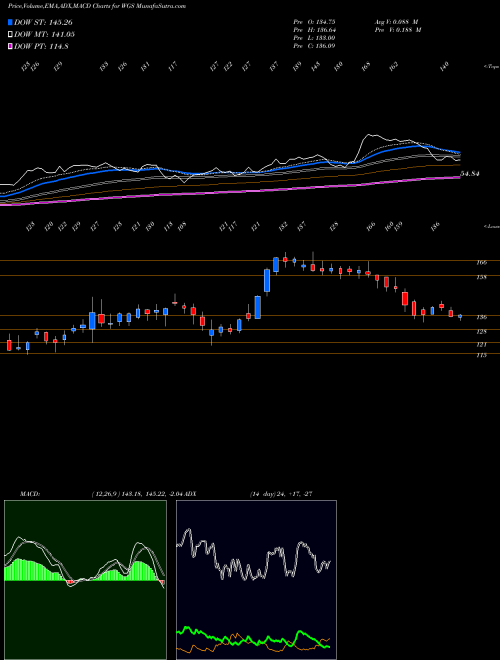
Task: Select the 'Pre C: 136.09' value
Action: click(314, 46)
